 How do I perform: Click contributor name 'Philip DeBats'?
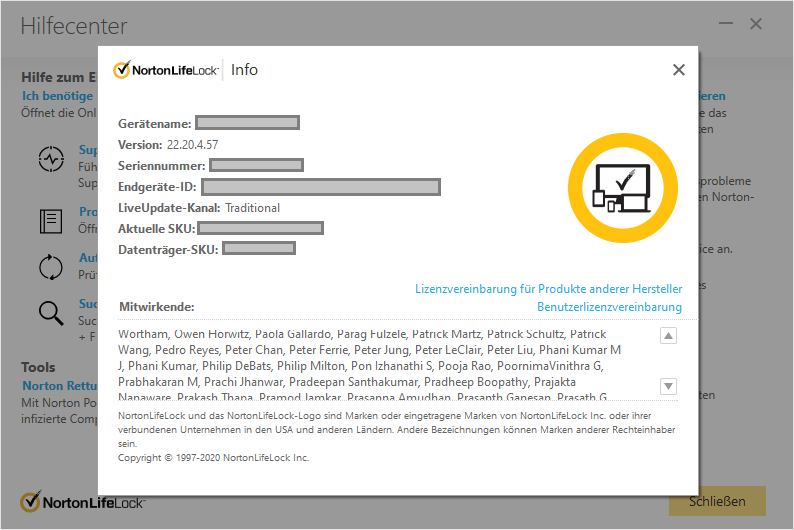point(236,365)
